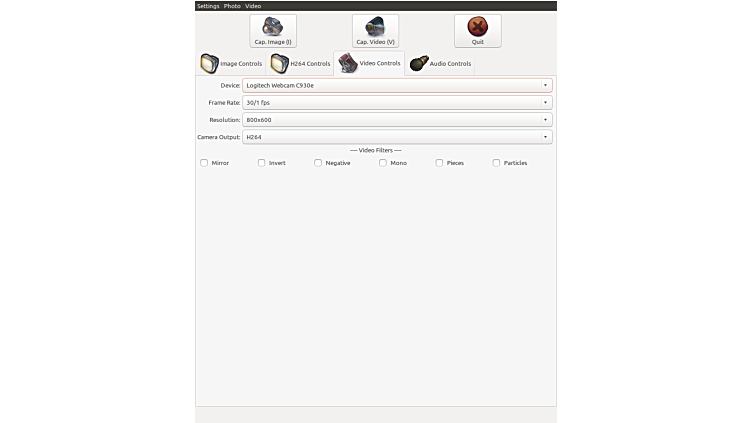Click the Video Controls tab icon
The height and width of the screenshot is (423, 752).
tap(348, 63)
